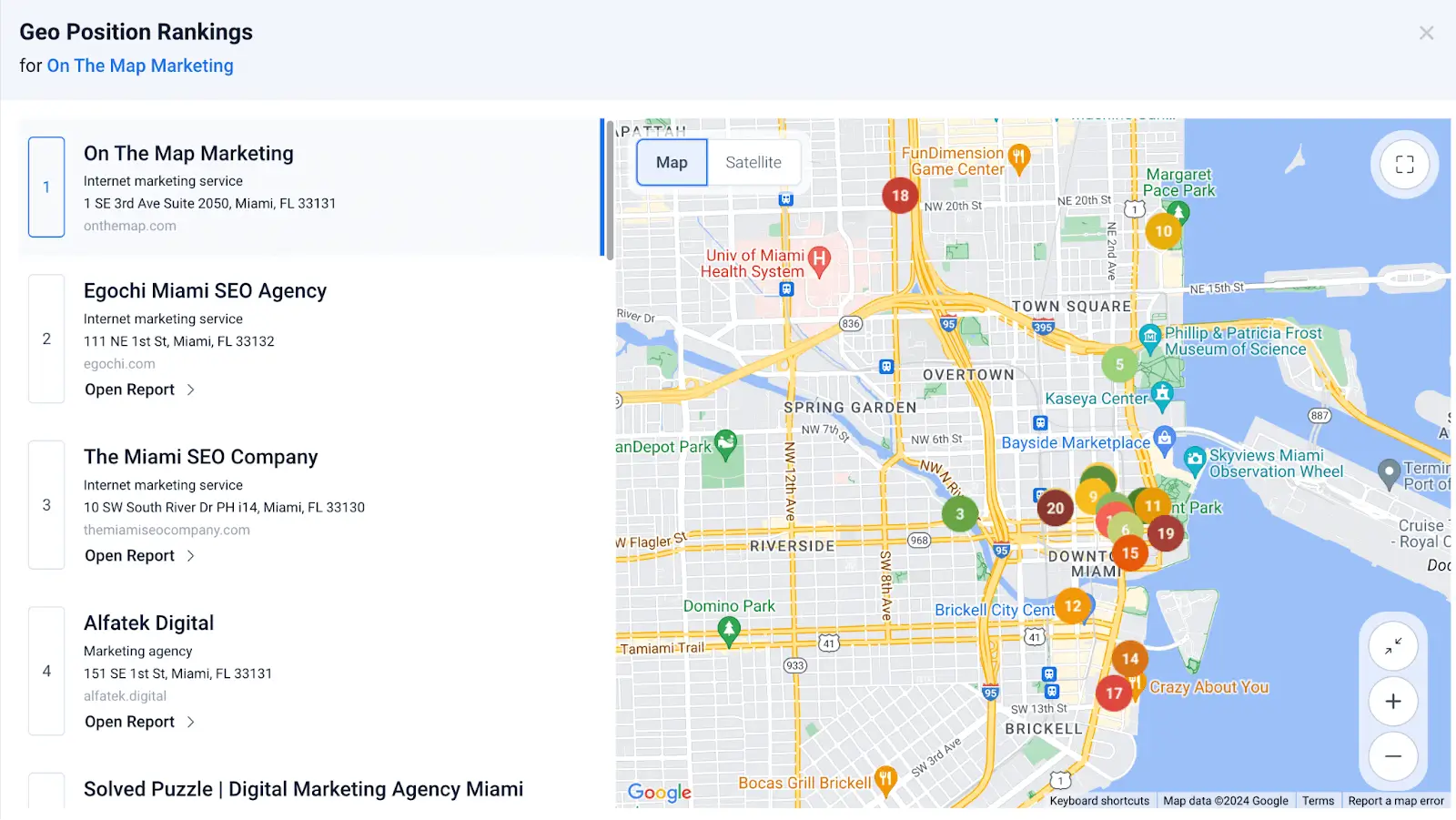This screenshot has width=1456, height=820.
Task: Click Univ of Miami Health System hospital icon
Action: [x=819, y=262]
